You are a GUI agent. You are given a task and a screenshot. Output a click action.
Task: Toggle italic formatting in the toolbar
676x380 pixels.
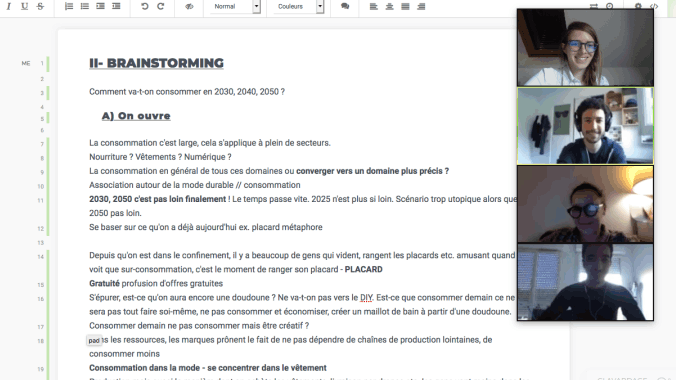9,6
